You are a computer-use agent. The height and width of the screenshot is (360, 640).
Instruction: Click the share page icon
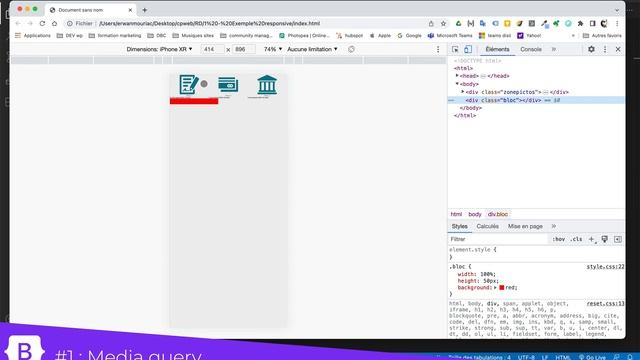tap(431, 24)
